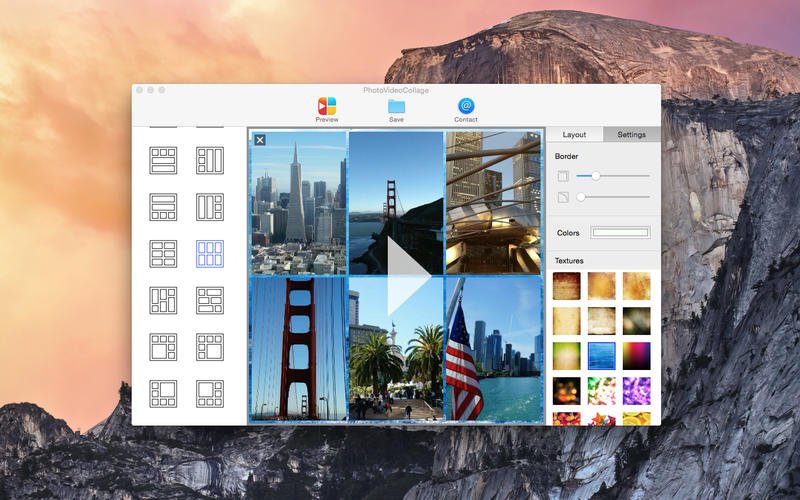
Task: Open the Contact @ icon
Action: (466, 107)
